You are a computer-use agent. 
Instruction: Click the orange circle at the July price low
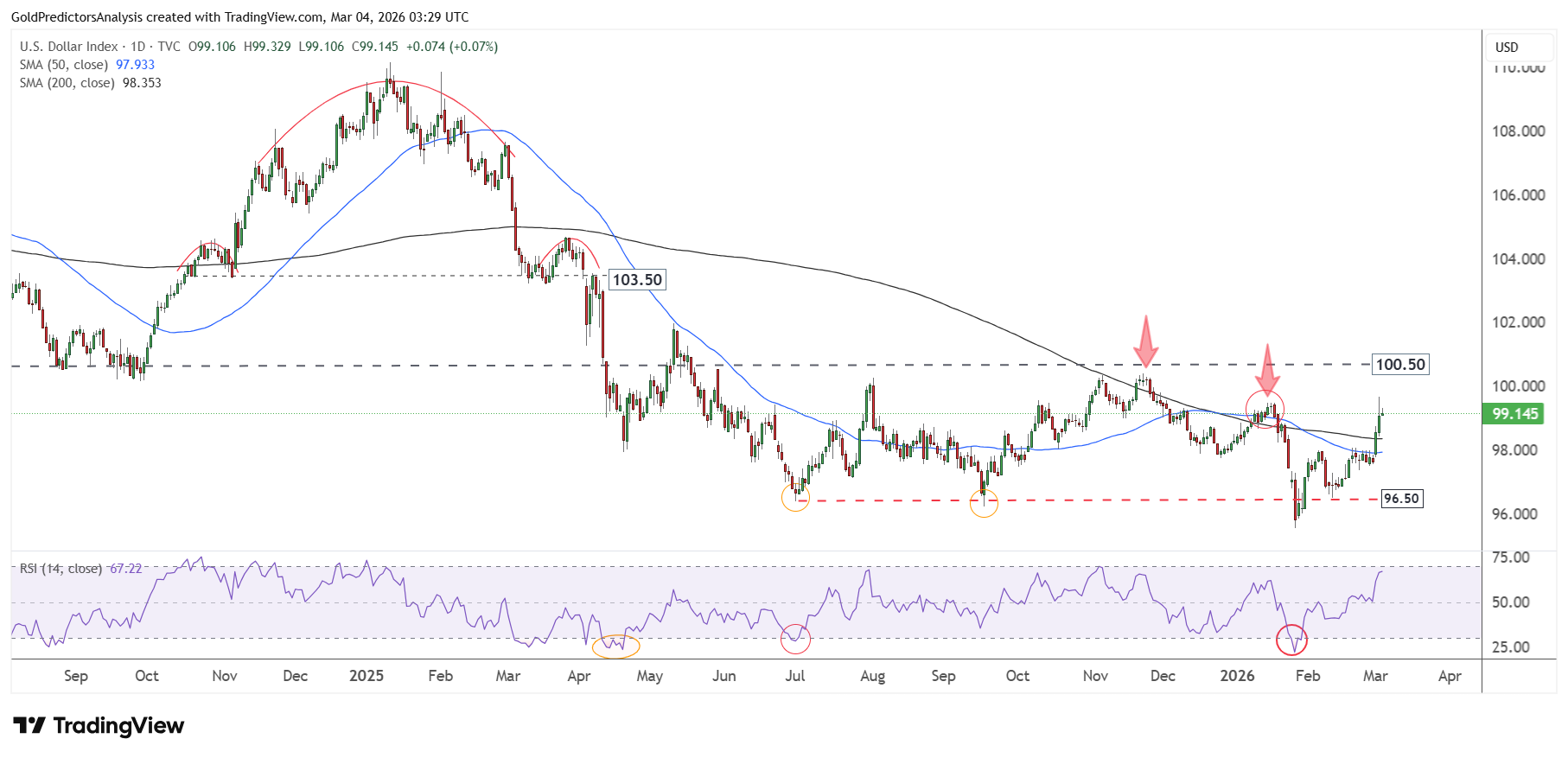(795, 497)
